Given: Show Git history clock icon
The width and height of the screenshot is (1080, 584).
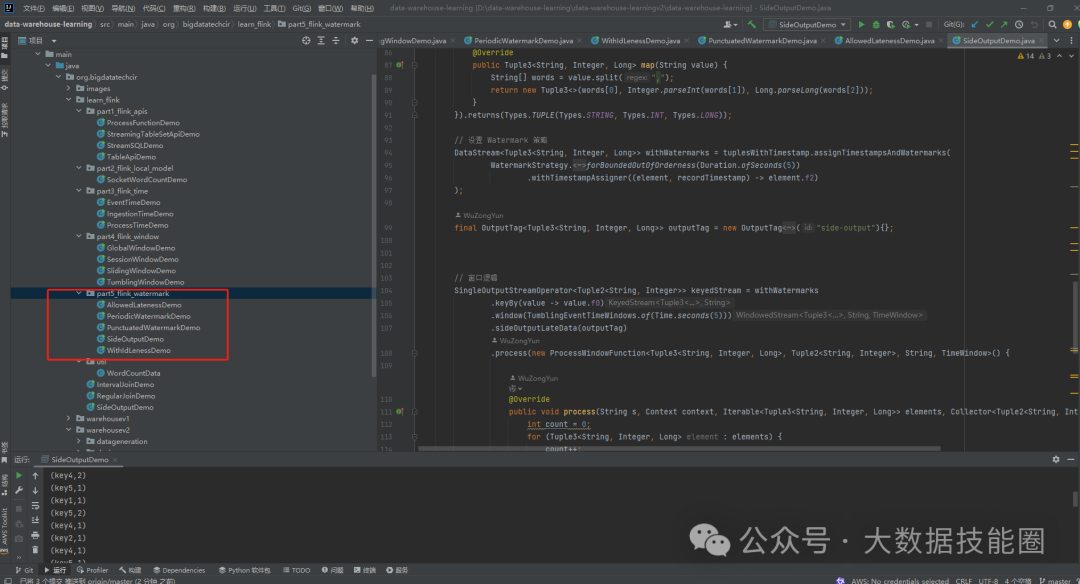Looking at the screenshot, I should tap(1019, 24).
